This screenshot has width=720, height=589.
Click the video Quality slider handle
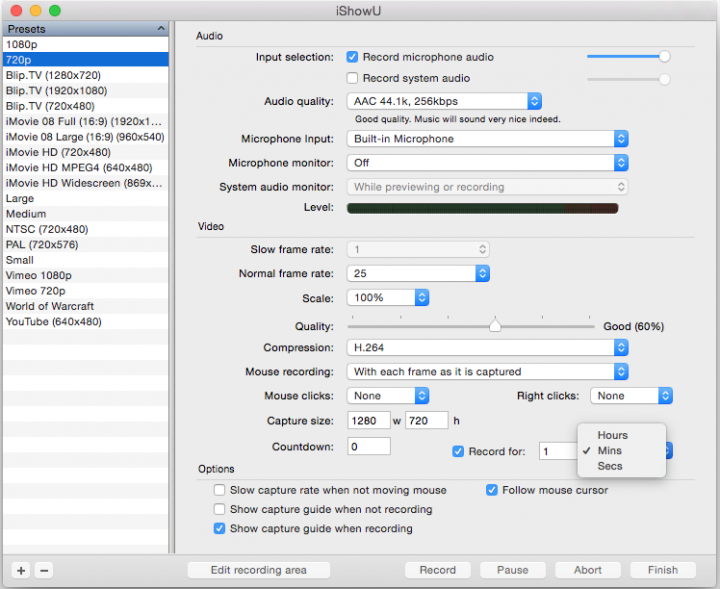pyautogui.click(x=495, y=325)
